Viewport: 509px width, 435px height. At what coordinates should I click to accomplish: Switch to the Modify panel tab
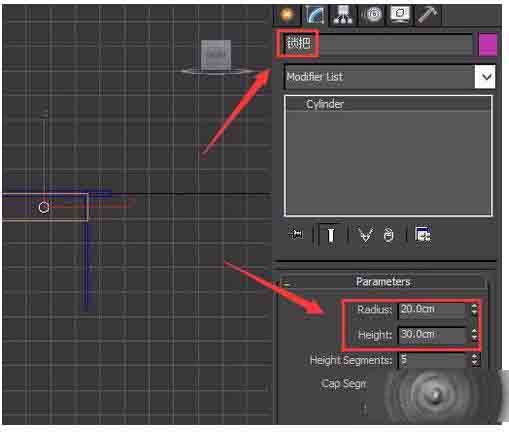tap(315, 15)
